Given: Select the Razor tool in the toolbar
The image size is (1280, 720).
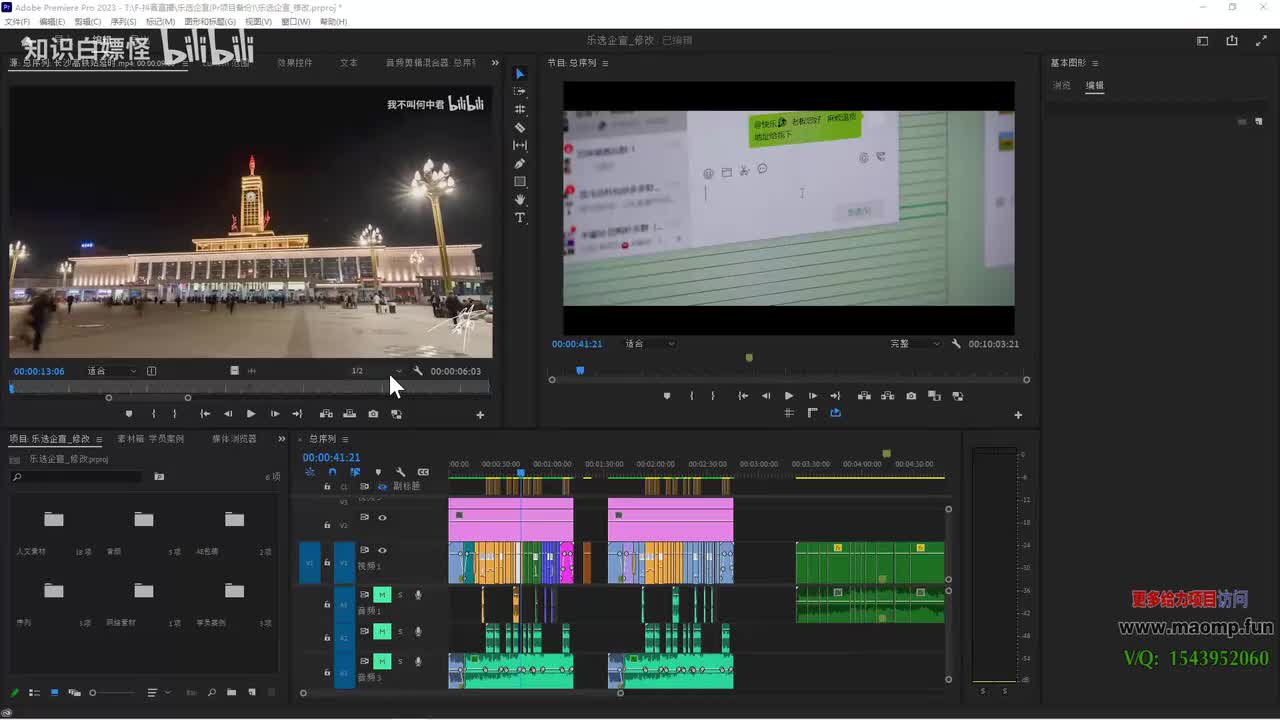Looking at the screenshot, I should (520, 128).
